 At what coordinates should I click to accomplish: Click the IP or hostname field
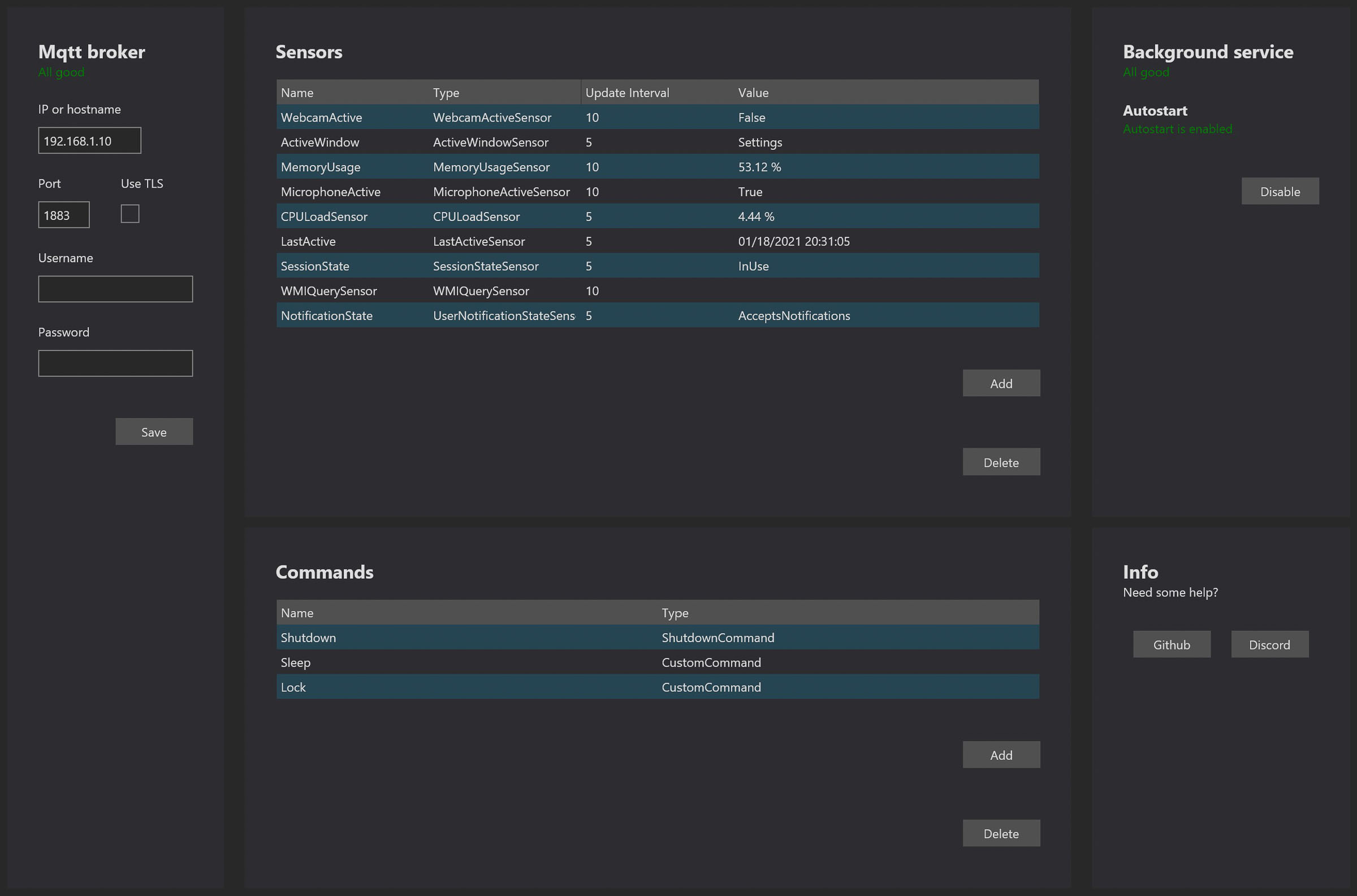[x=90, y=141]
